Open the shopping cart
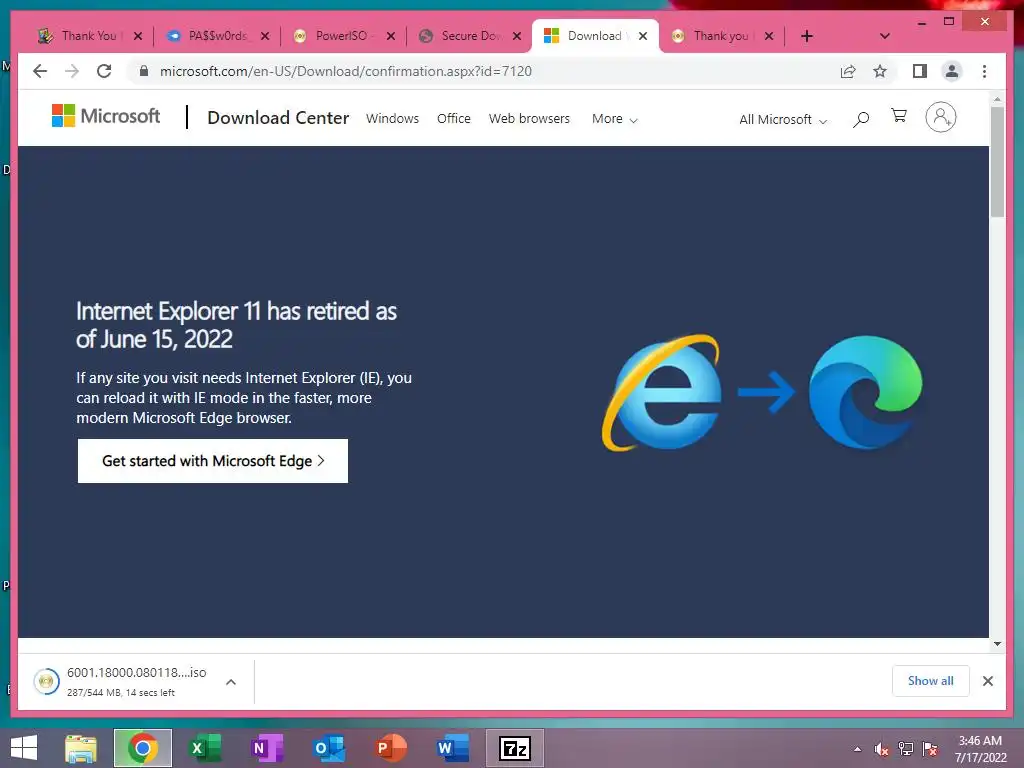The image size is (1024, 768). pos(899,116)
